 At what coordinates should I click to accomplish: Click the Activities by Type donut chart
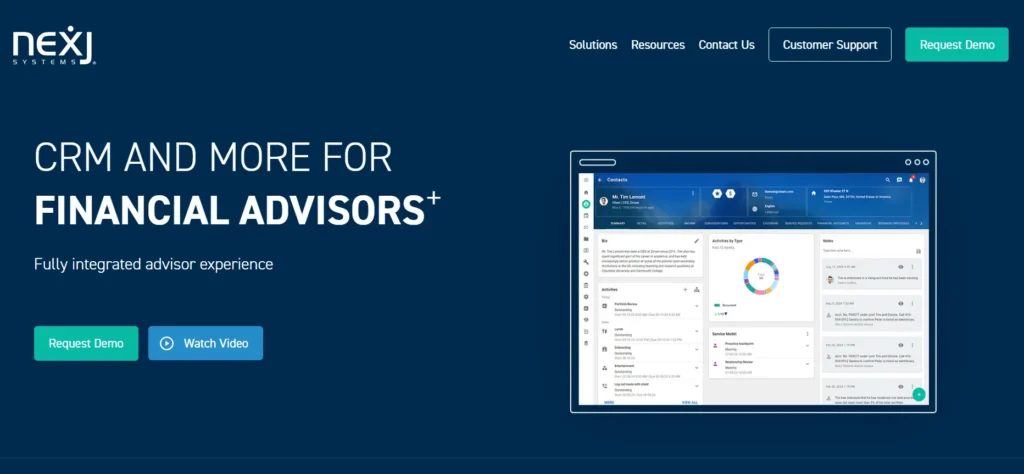pyautogui.click(x=761, y=276)
